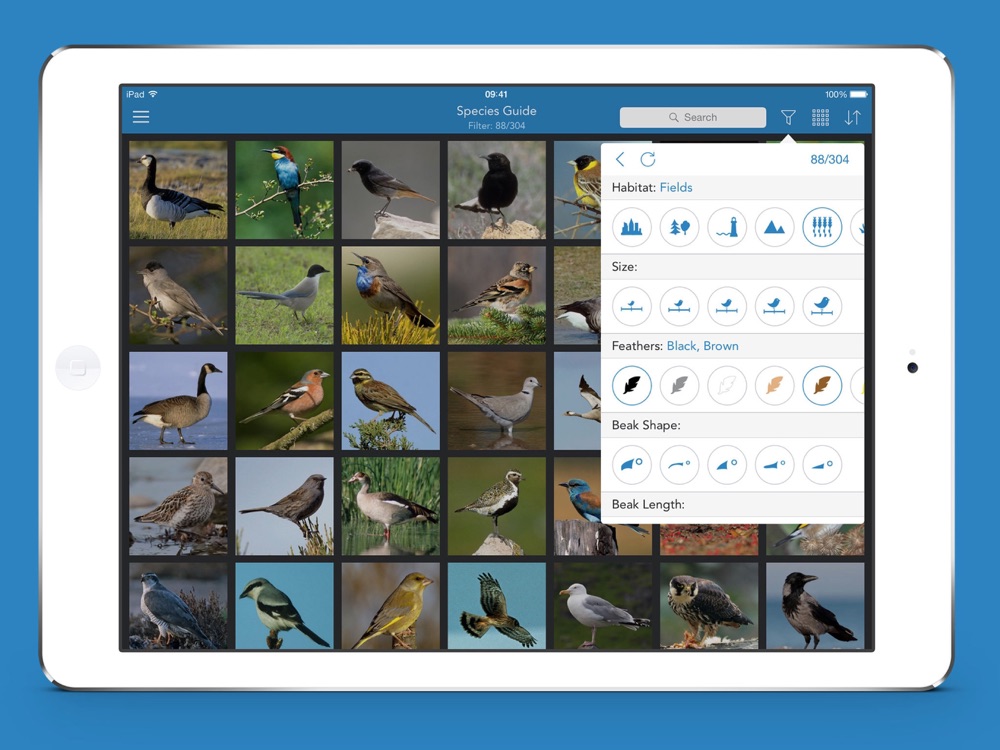Click the 88/304 result count in panel

[829, 159]
